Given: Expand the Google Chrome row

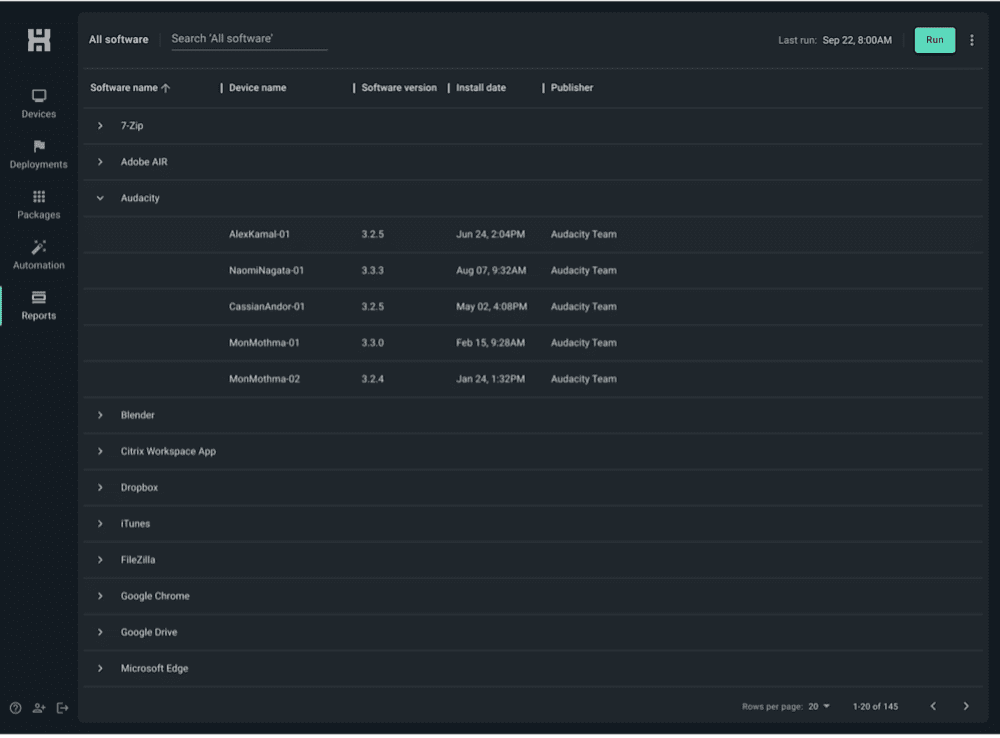Looking at the screenshot, I should coord(100,596).
